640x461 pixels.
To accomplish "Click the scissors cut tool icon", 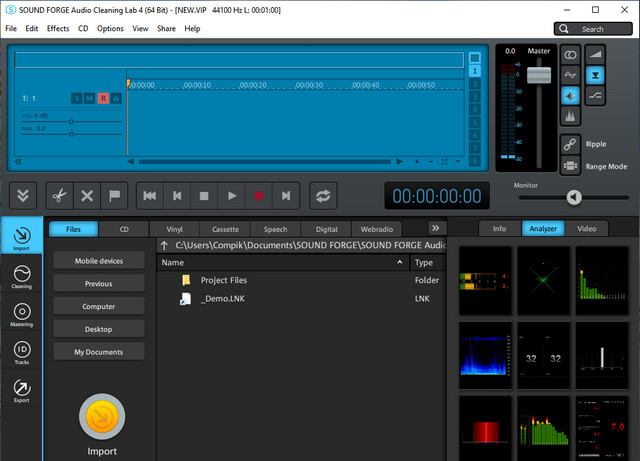I will [59, 195].
